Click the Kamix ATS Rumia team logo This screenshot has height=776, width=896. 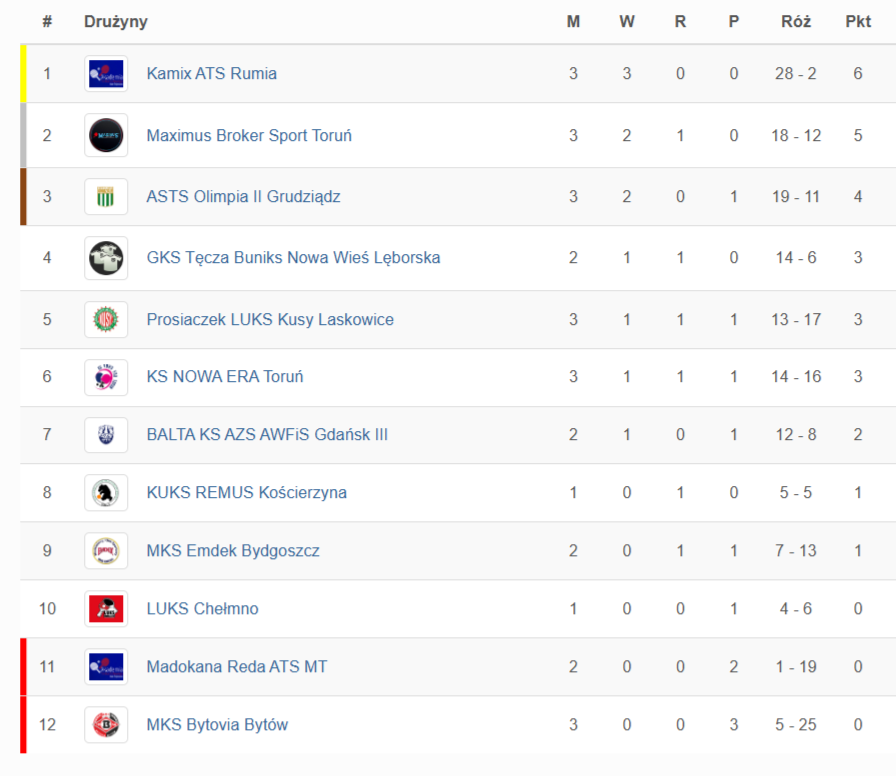(x=106, y=74)
